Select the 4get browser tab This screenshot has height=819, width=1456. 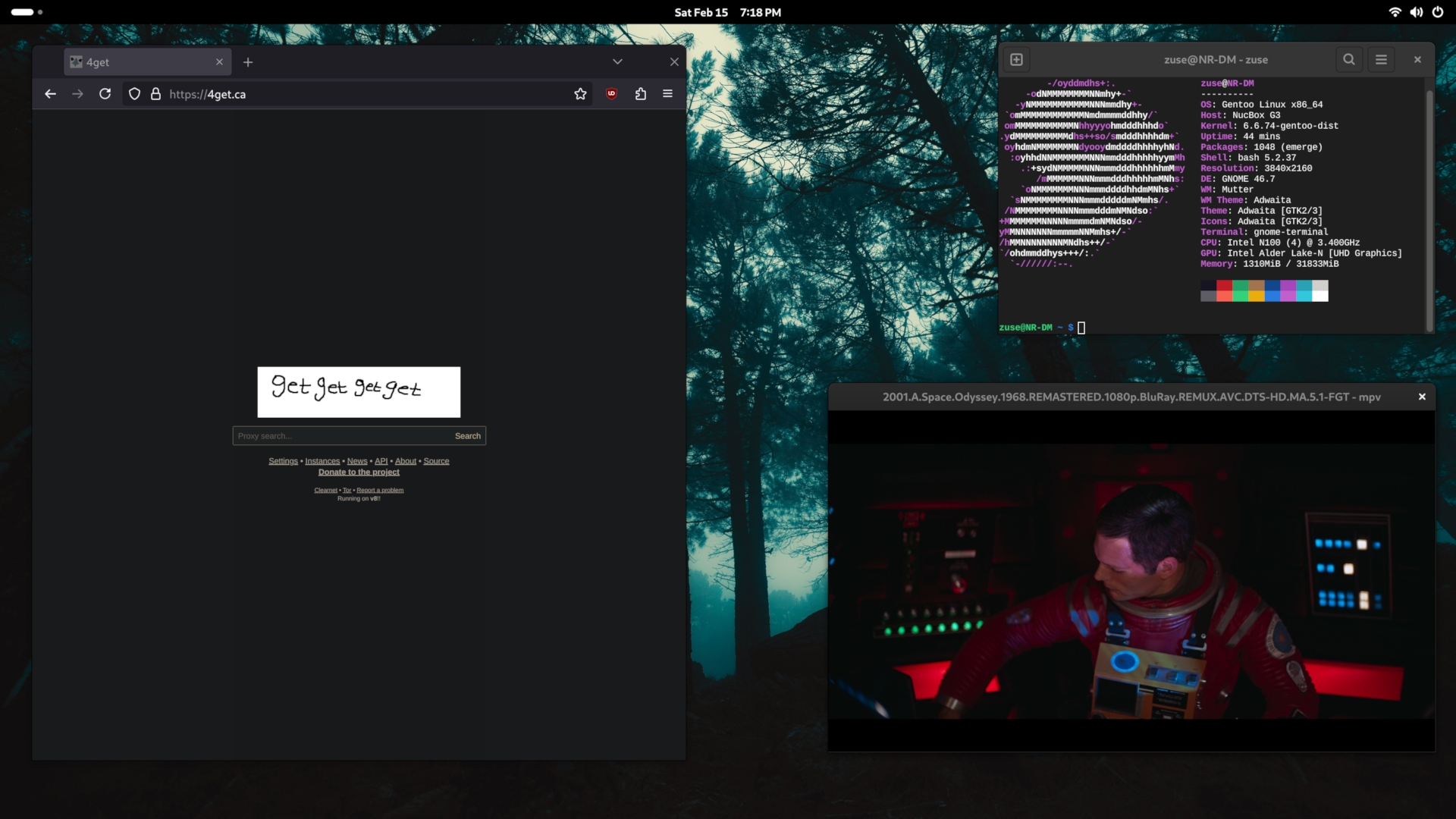click(x=147, y=62)
